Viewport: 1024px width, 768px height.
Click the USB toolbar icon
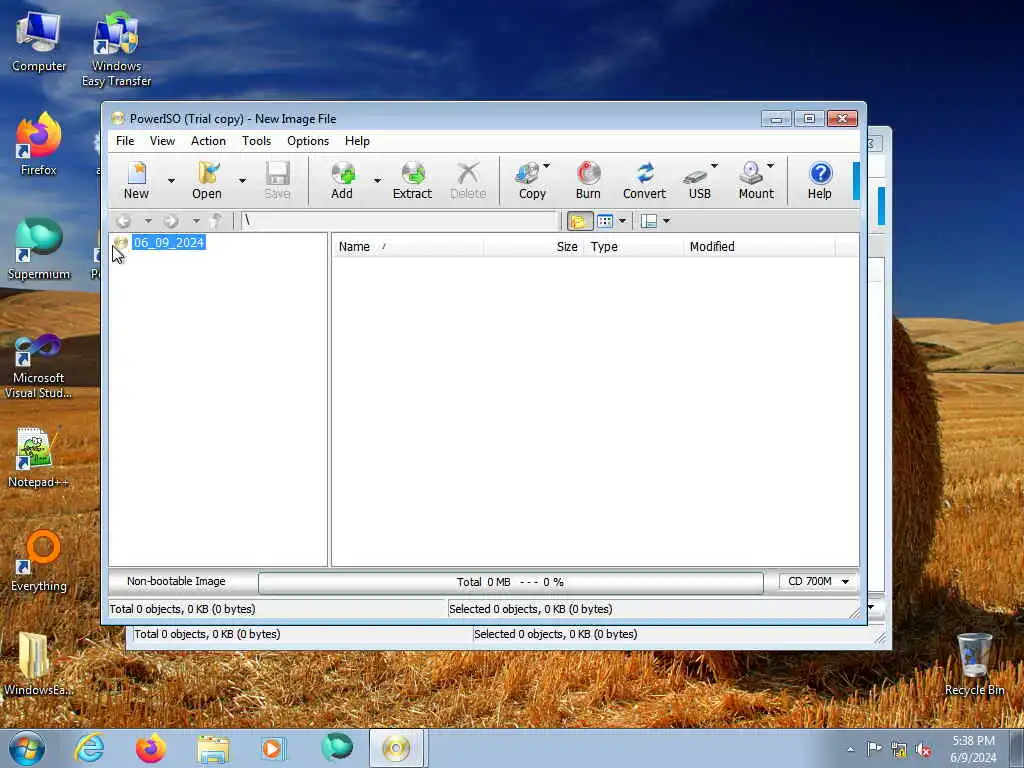pyautogui.click(x=697, y=180)
